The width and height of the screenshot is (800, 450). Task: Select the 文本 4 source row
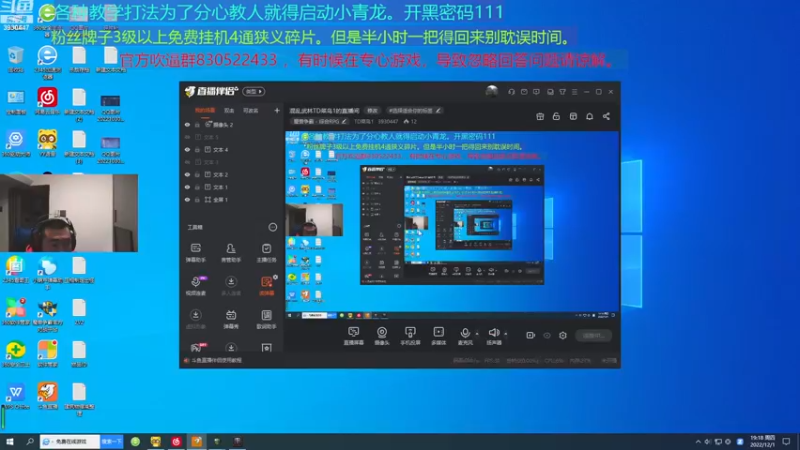232,149
